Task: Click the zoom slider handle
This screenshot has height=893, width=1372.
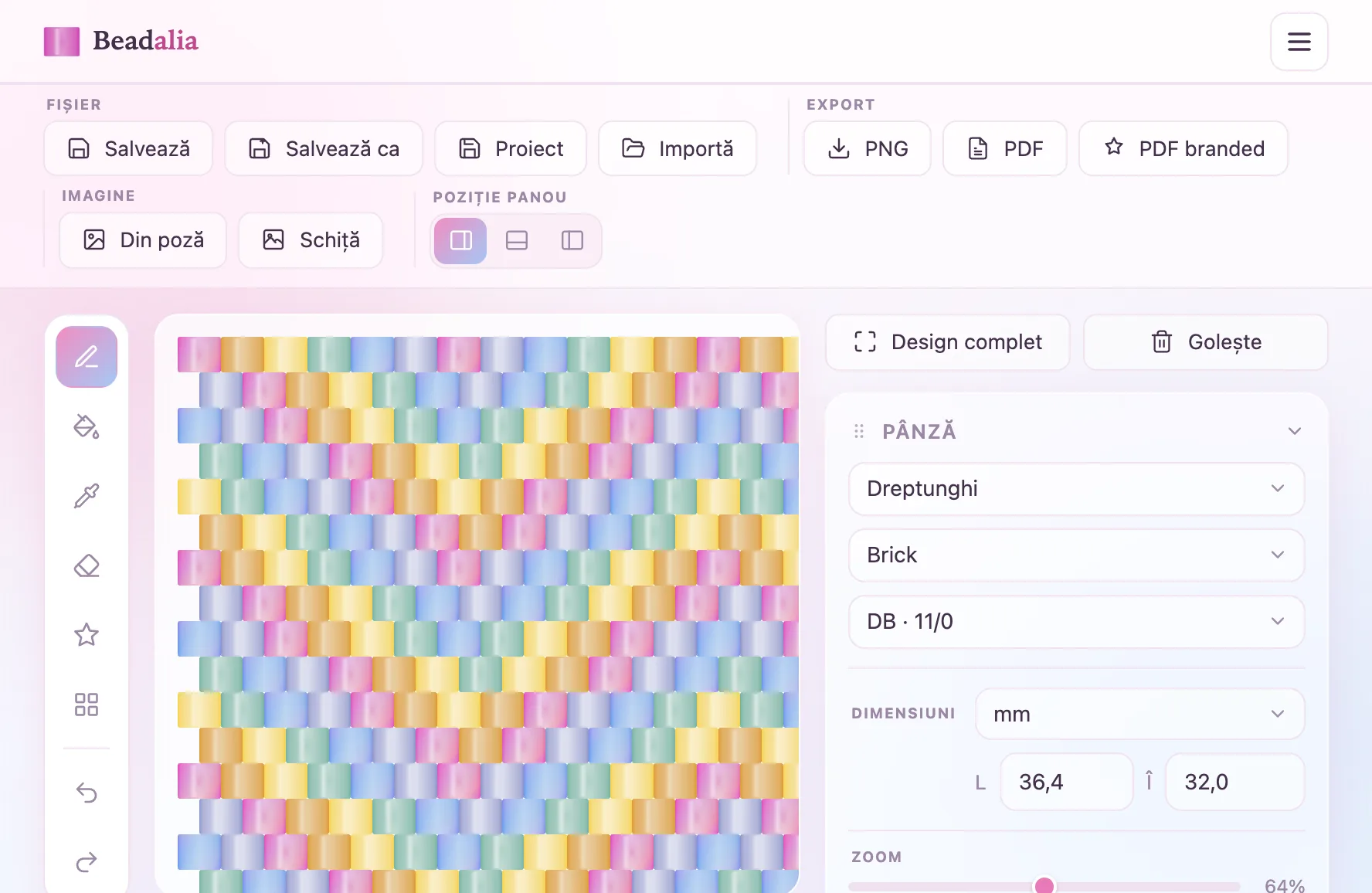Action: (1044, 886)
